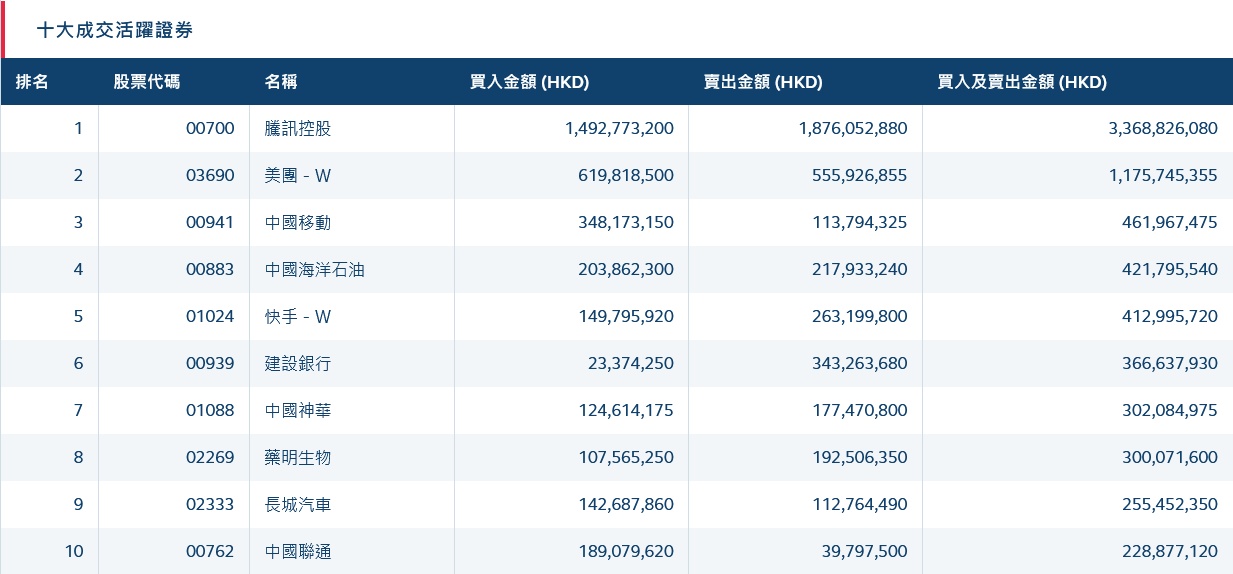Click the 買入金額 (HKD) column header

coord(529,82)
